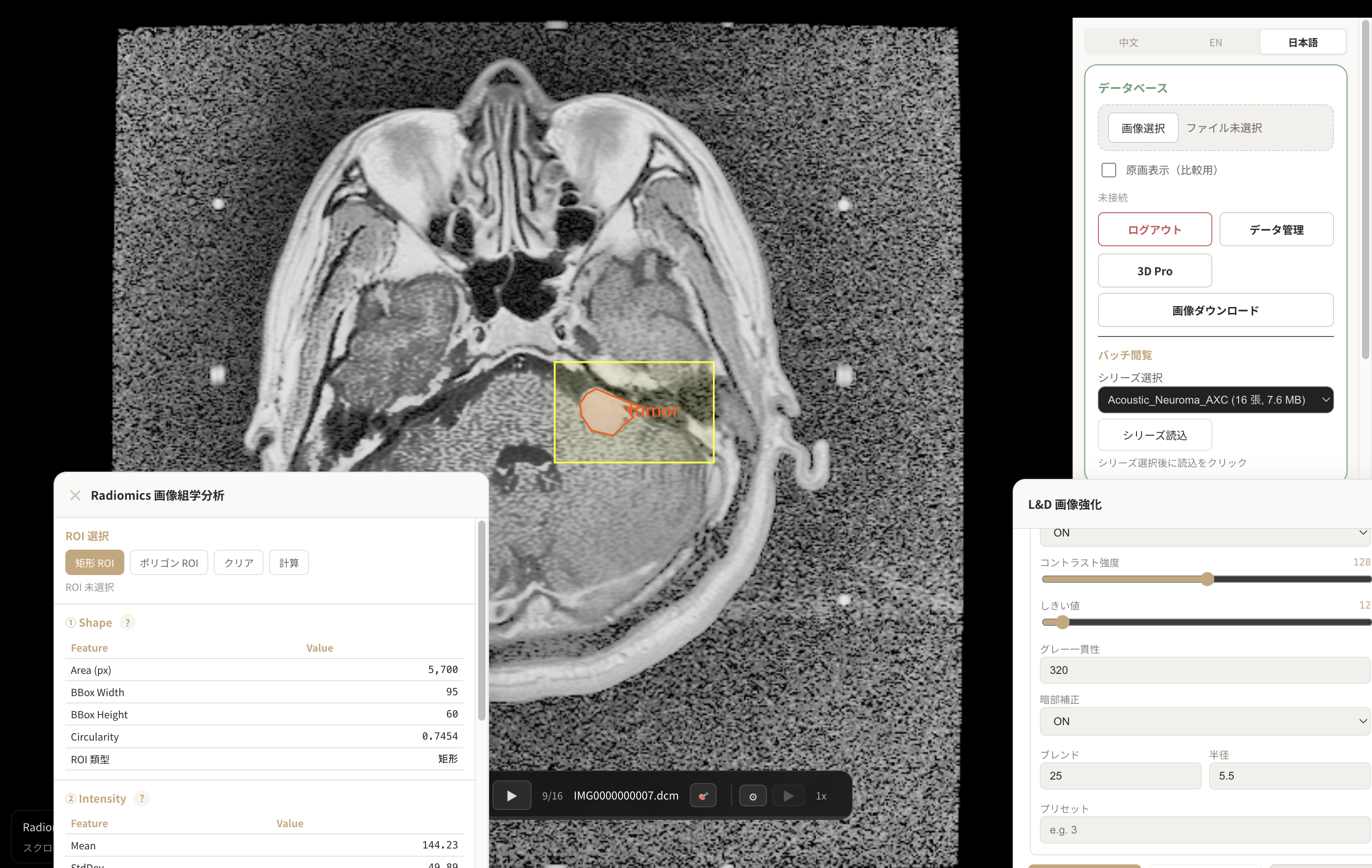
Task: Click the 9/16 frame counter
Action: pyautogui.click(x=552, y=795)
